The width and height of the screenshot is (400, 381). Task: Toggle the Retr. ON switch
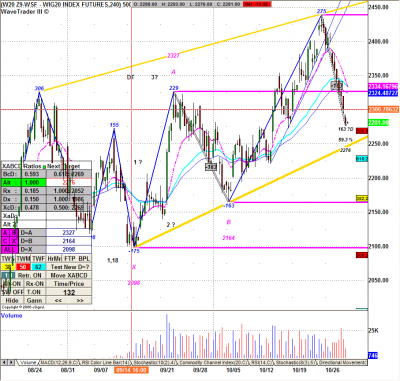[30, 275]
